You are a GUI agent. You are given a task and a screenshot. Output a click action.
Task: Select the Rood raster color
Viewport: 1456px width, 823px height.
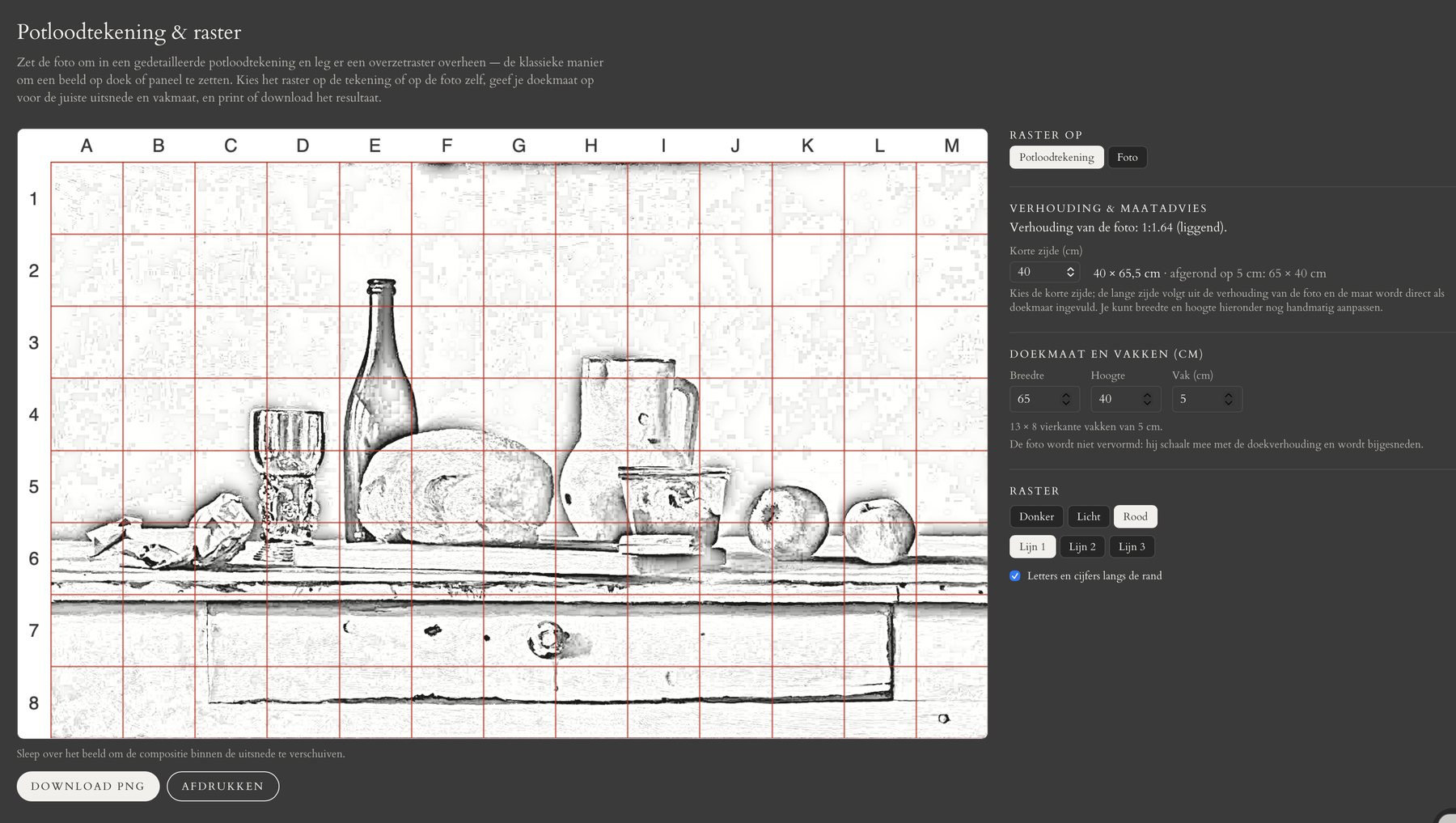click(x=1135, y=516)
